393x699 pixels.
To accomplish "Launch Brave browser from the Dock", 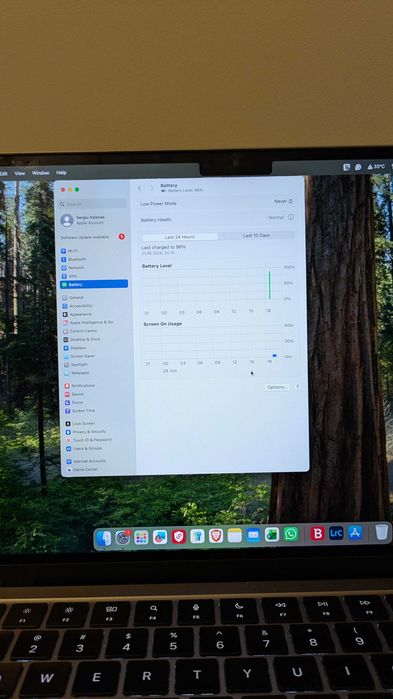I will (216, 535).
